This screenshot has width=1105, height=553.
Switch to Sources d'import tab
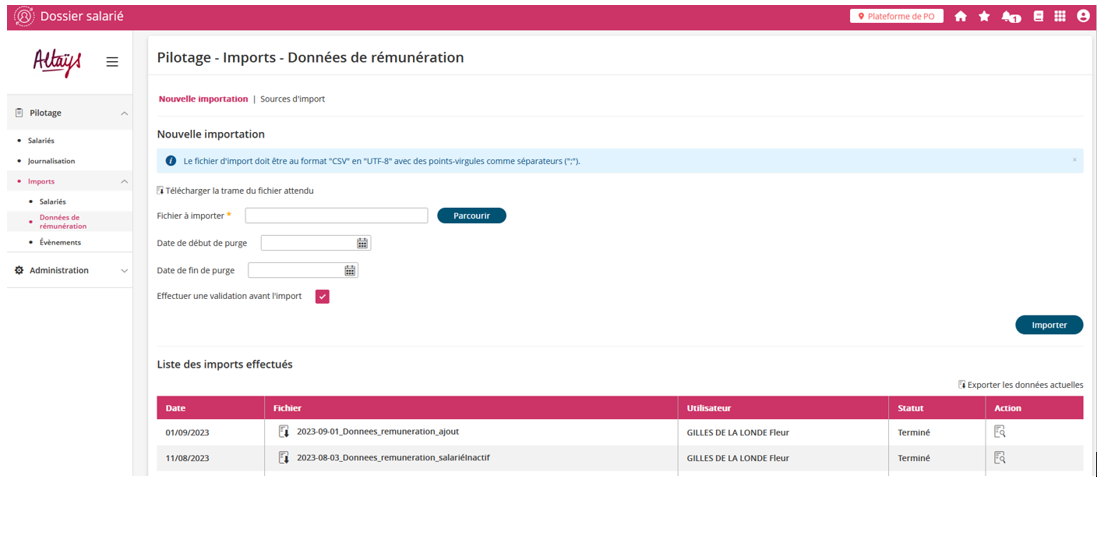292,99
